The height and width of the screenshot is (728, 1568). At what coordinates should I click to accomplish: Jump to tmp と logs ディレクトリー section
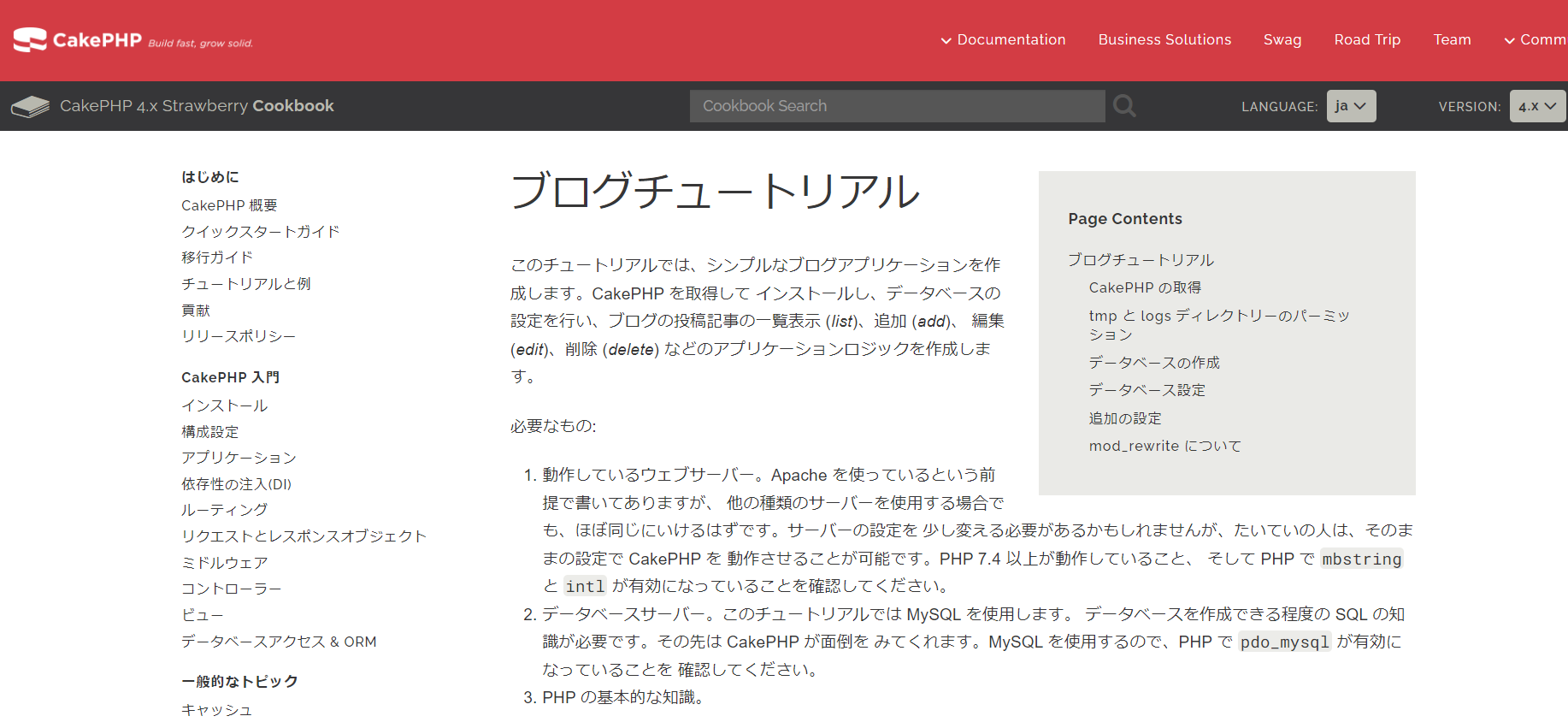(x=1219, y=325)
